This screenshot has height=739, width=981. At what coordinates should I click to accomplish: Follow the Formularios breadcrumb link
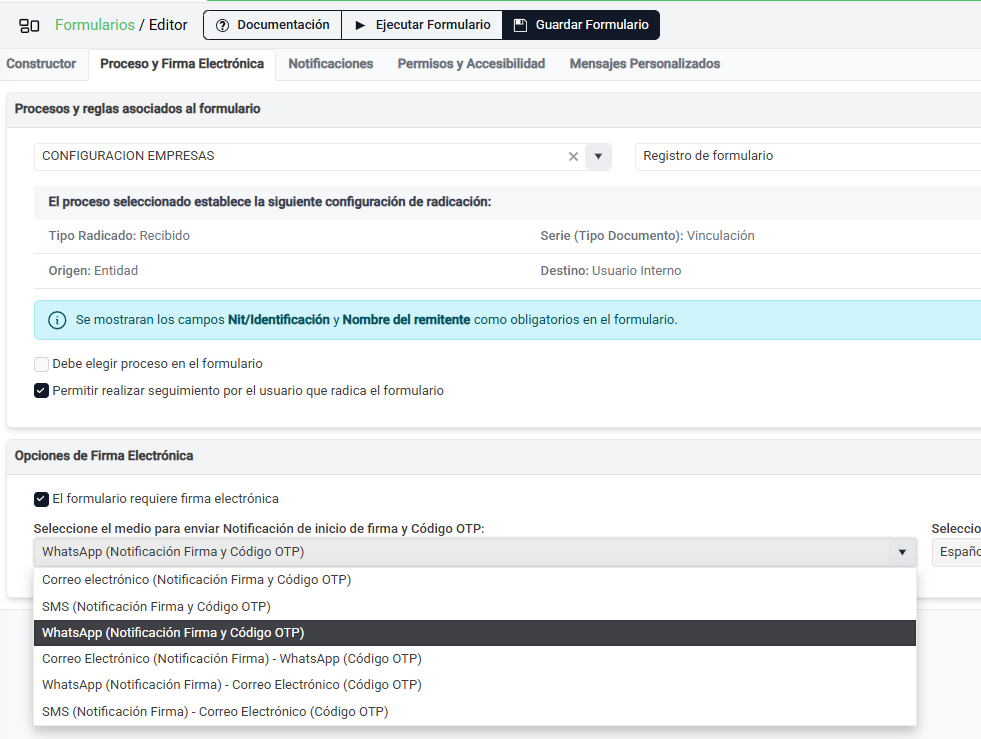[x=94, y=25]
